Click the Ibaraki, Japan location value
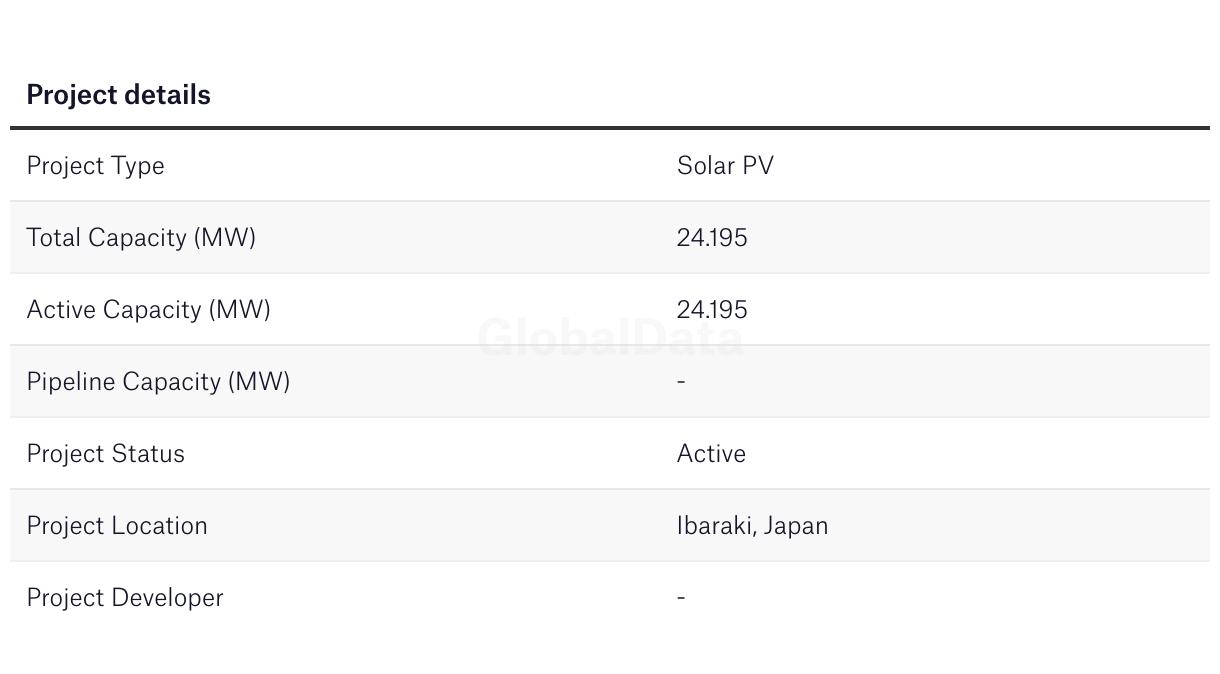1220x674 pixels. click(752, 526)
